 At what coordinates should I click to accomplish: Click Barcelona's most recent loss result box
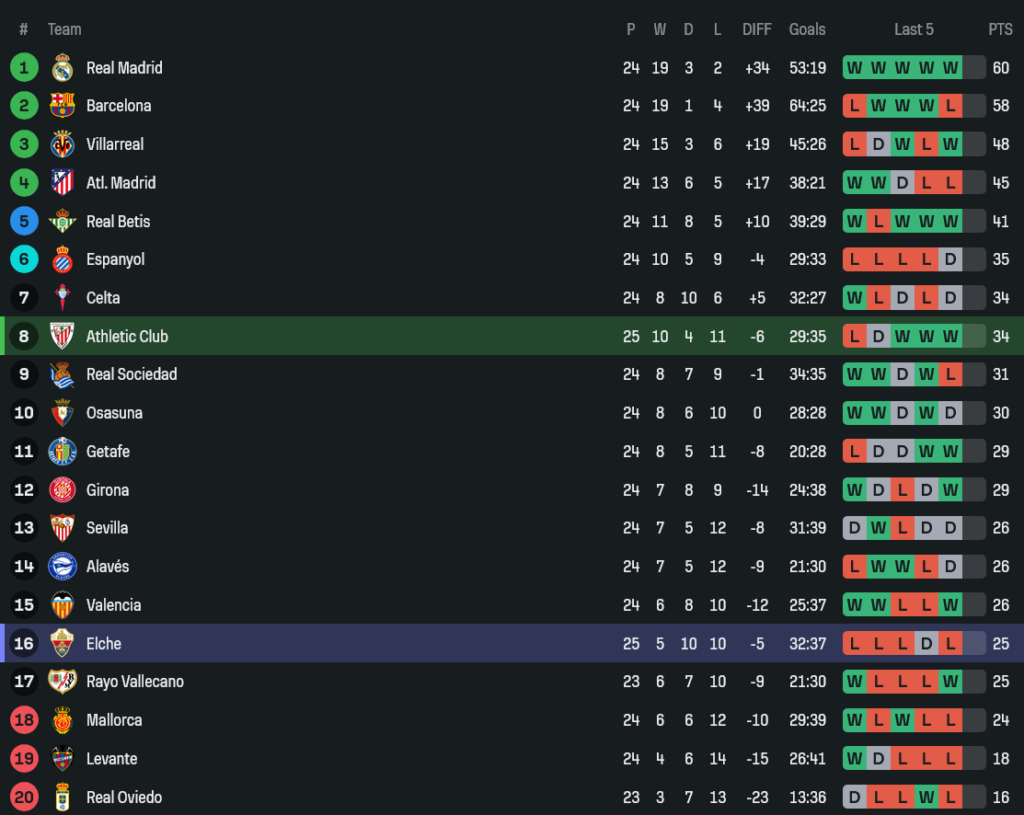point(950,106)
